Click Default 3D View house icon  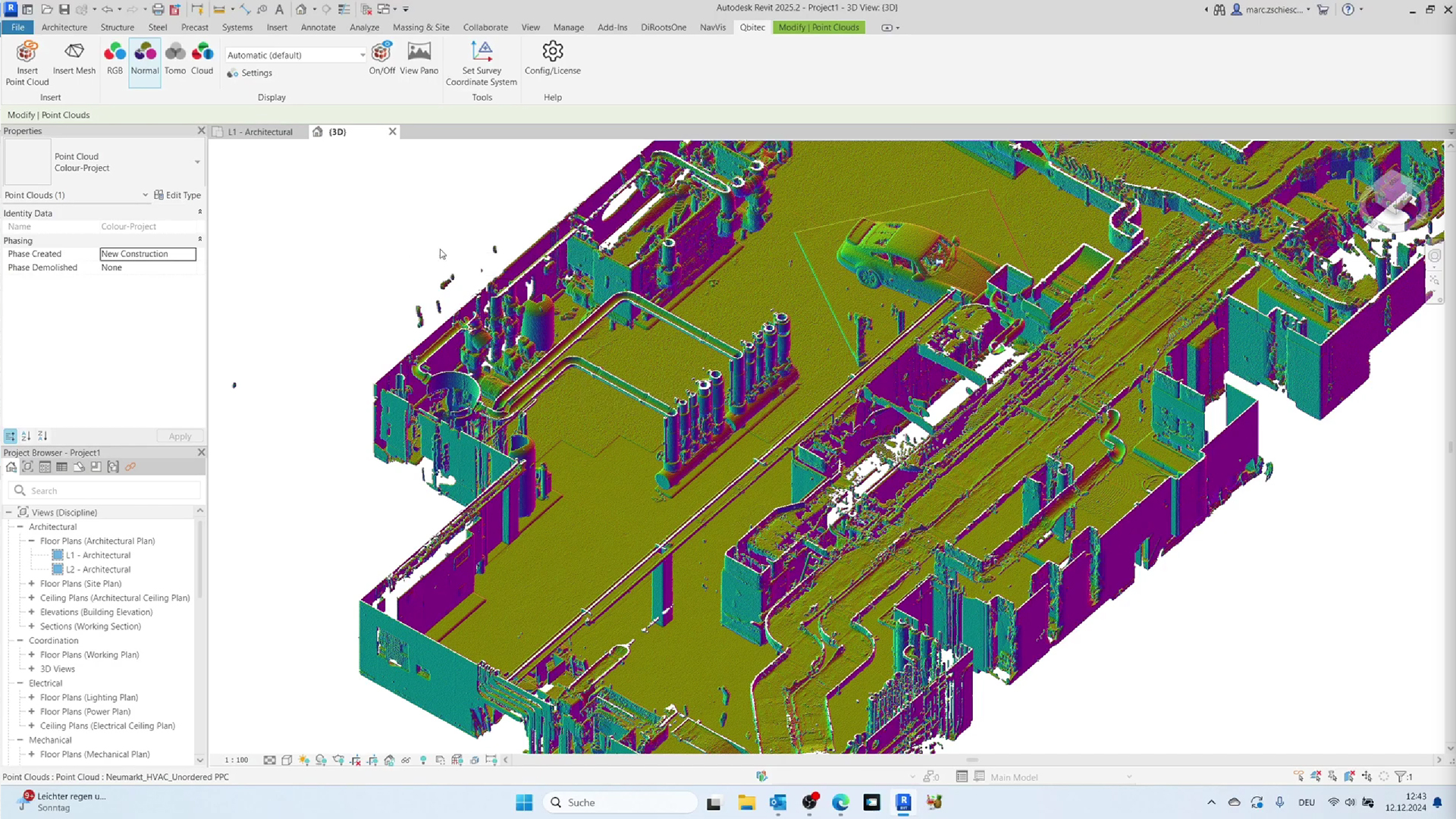tap(301, 9)
